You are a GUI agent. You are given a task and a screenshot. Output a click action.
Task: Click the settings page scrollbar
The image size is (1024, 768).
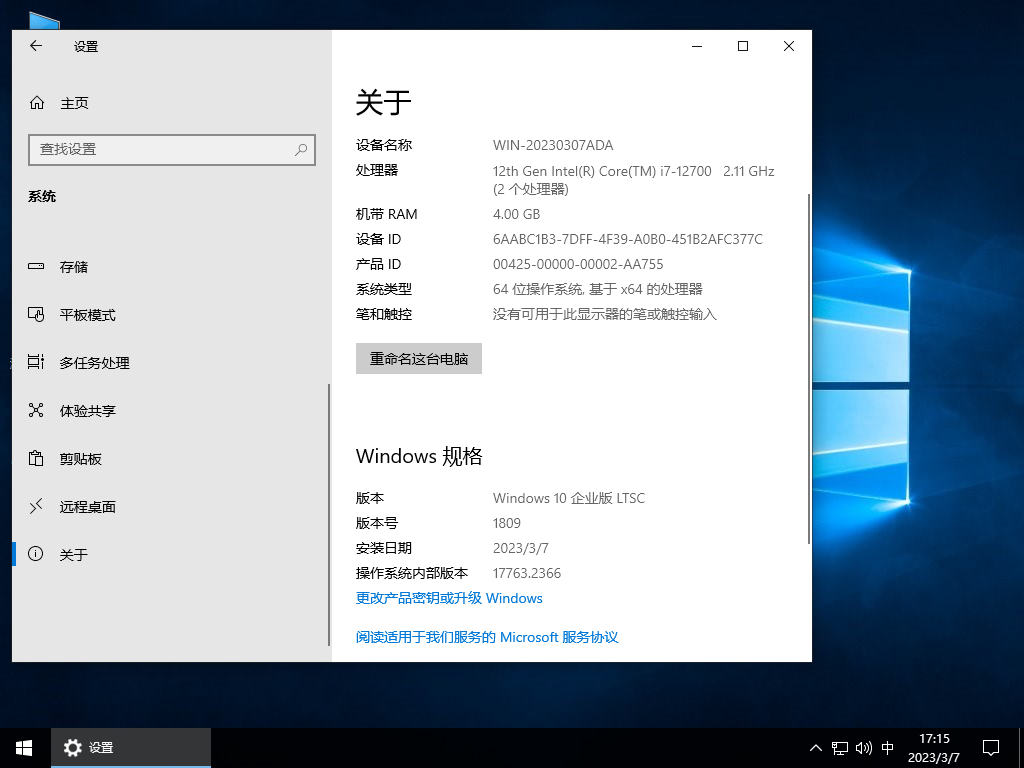(807, 300)
